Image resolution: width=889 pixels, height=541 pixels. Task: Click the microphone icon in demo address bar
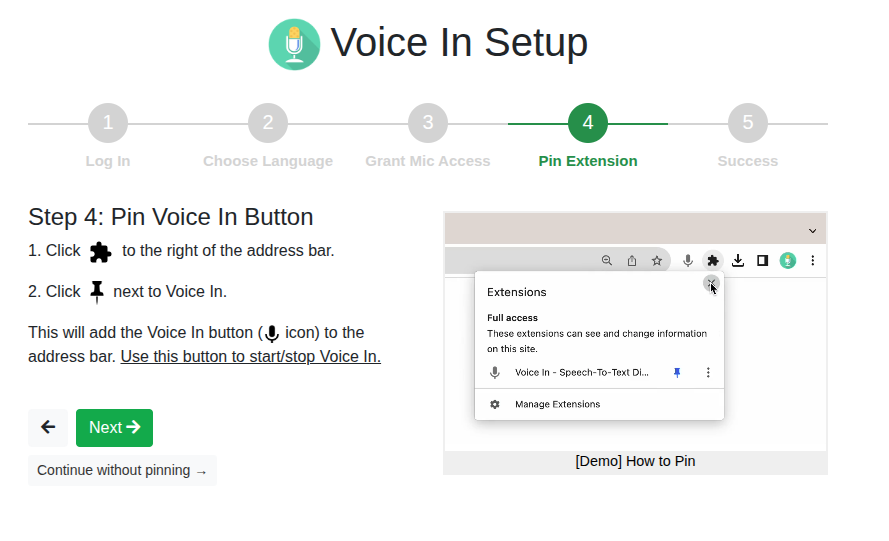click(x=688, y=261)
